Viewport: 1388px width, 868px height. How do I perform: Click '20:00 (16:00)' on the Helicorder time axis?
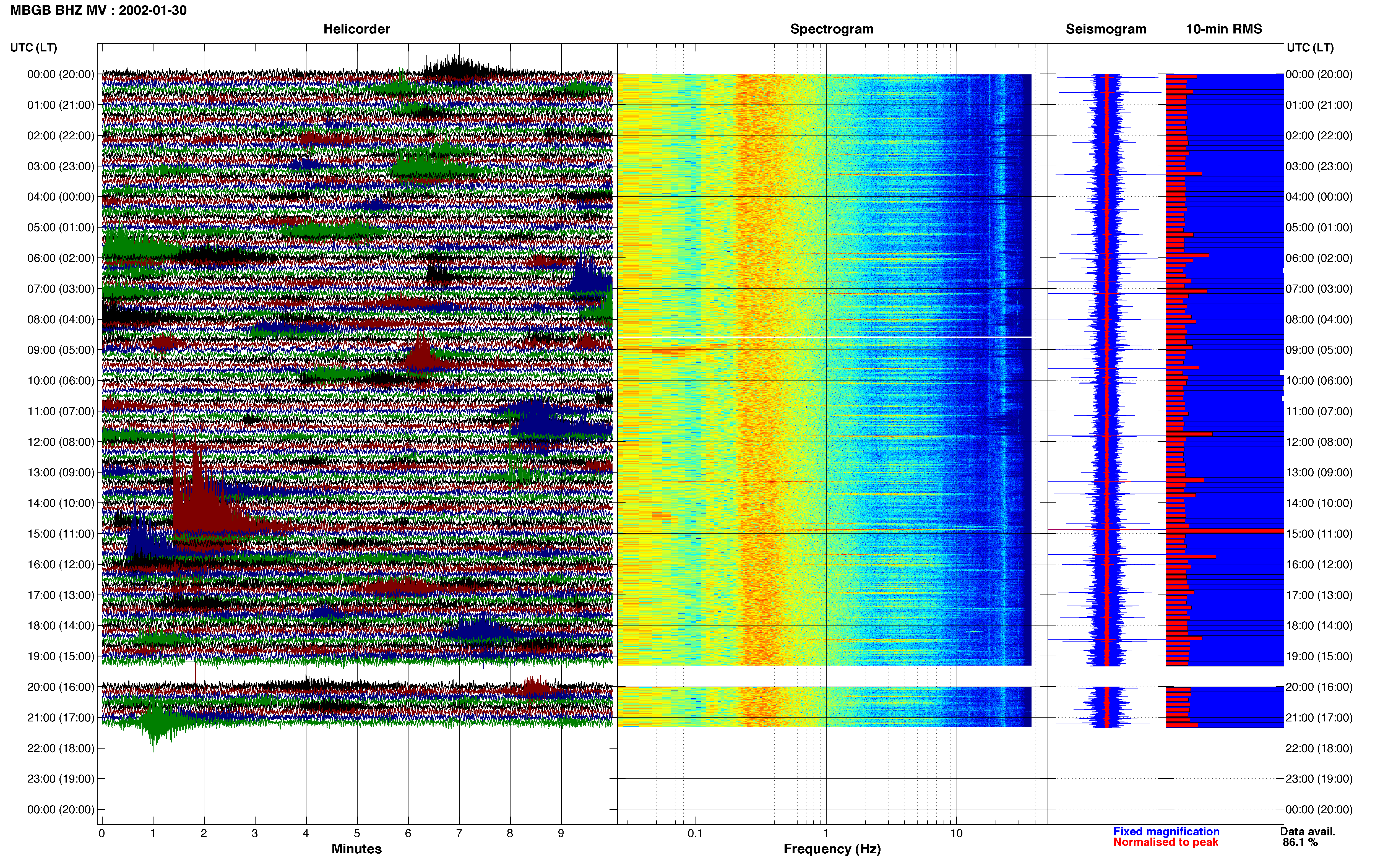61,687
